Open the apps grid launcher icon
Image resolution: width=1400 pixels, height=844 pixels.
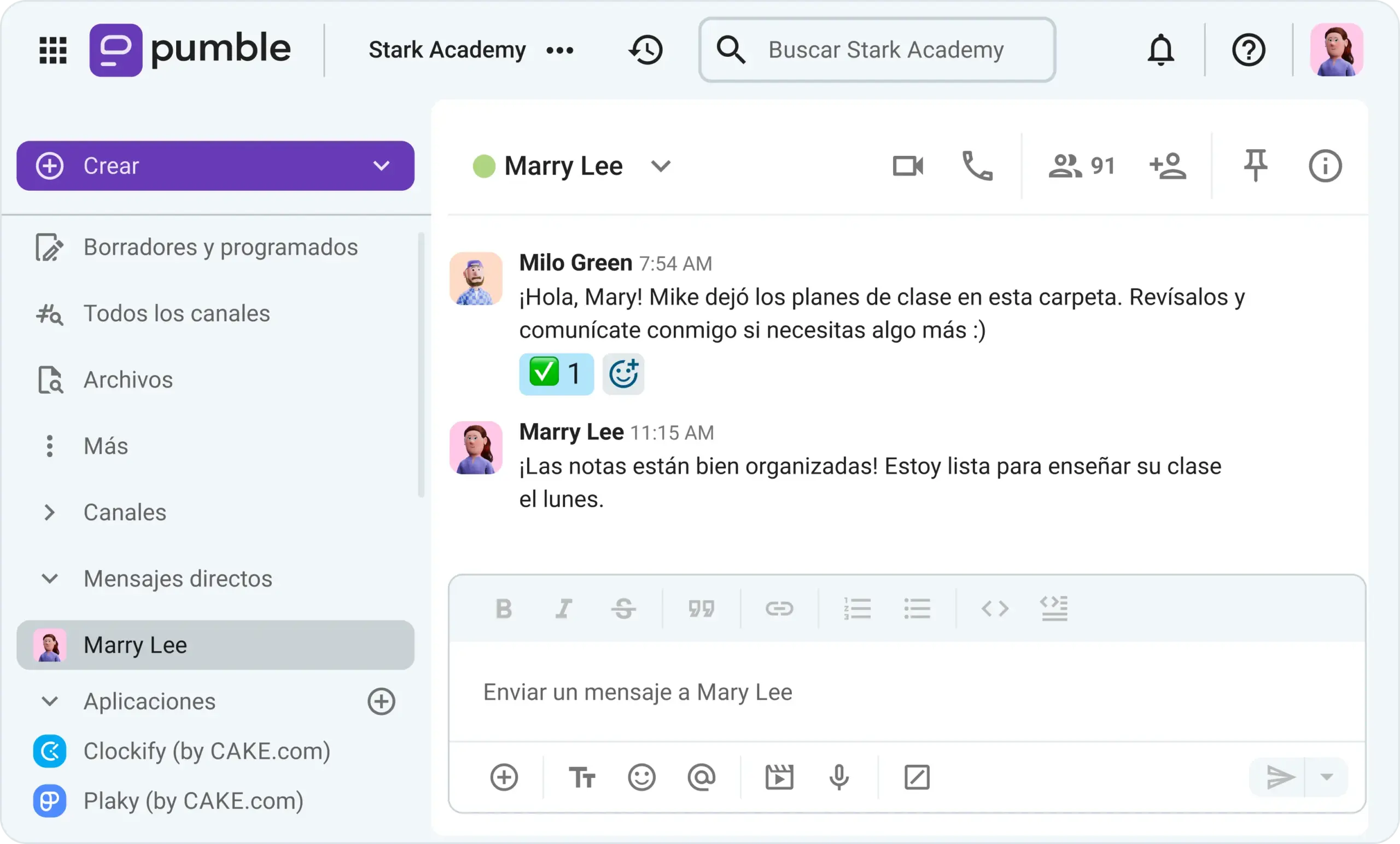tap(53, 50)
